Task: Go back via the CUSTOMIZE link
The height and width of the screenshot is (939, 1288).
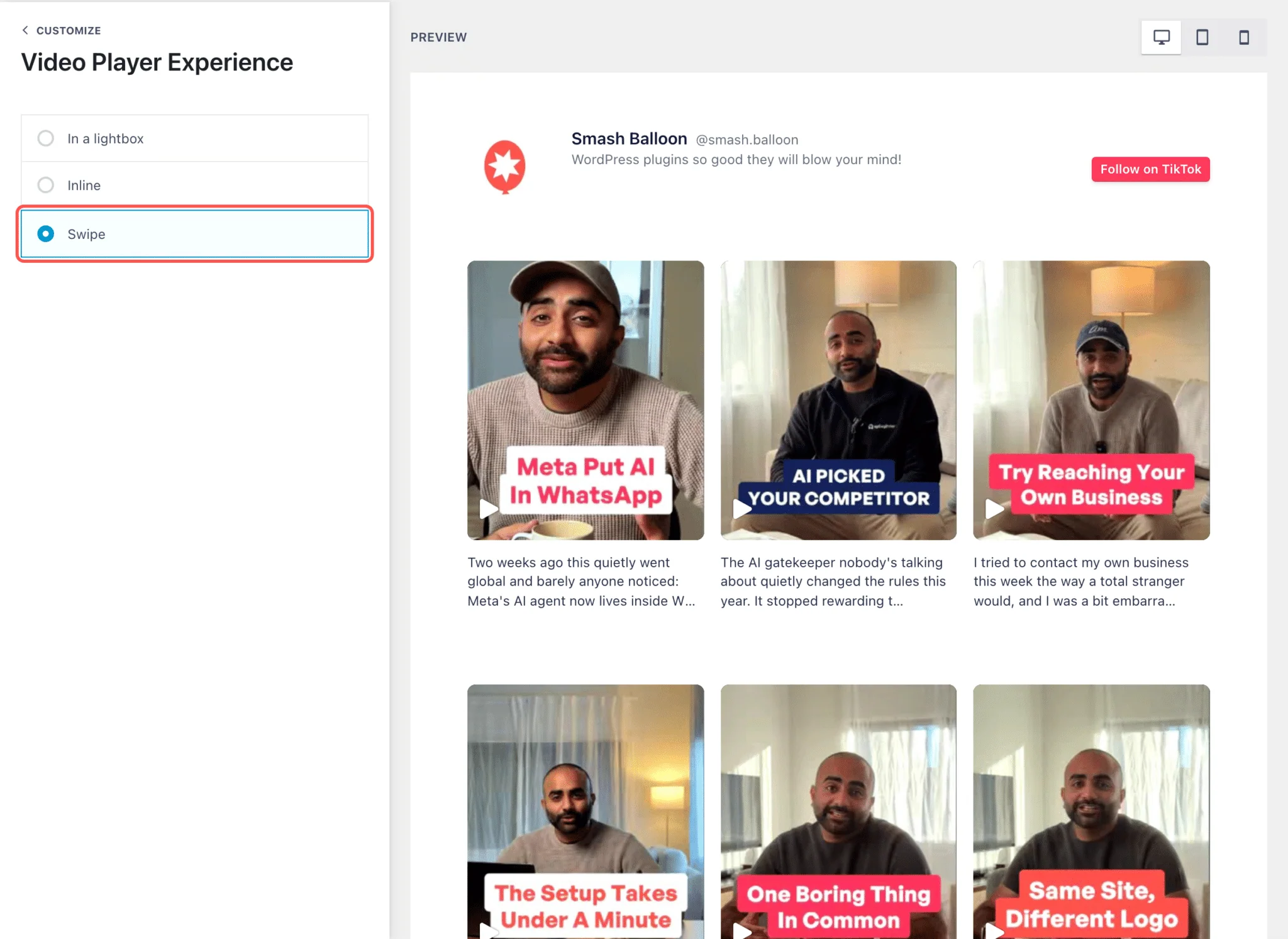Action: click(x=68, y=30)
